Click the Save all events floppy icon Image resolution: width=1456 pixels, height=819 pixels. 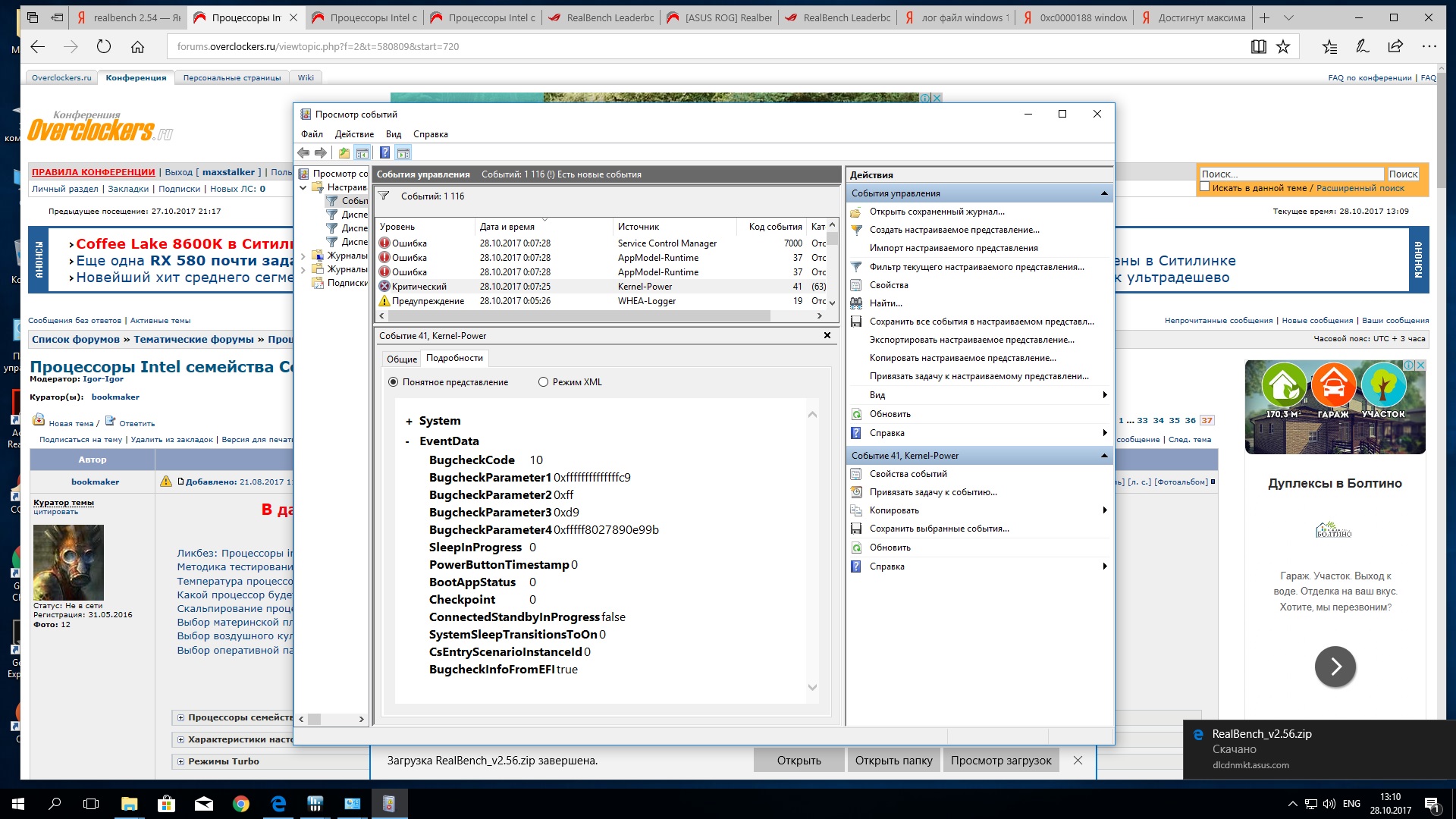pos(856,322)
